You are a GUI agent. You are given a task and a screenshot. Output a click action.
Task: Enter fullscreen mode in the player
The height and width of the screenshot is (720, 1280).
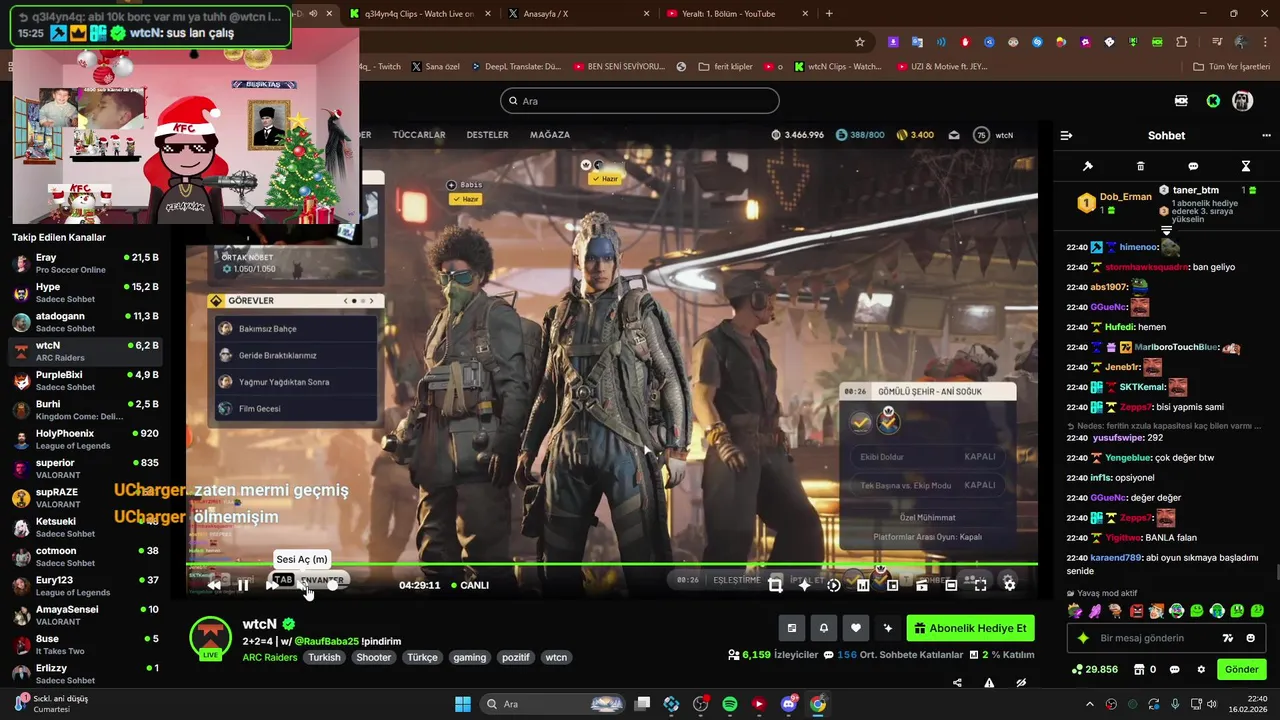(980, 585)
